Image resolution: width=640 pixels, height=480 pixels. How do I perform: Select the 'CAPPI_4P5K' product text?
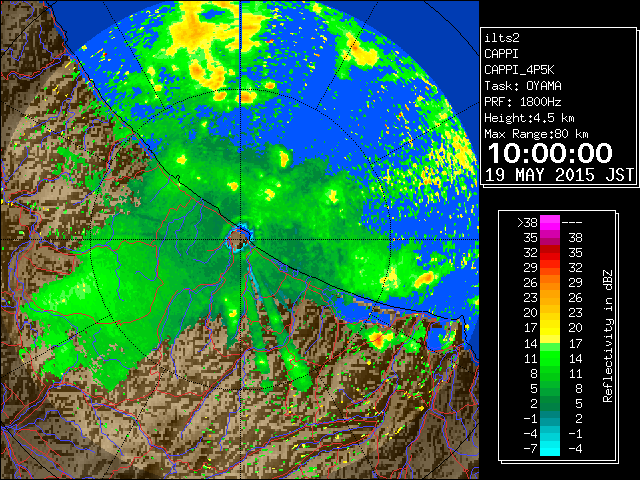pos(519,70)
